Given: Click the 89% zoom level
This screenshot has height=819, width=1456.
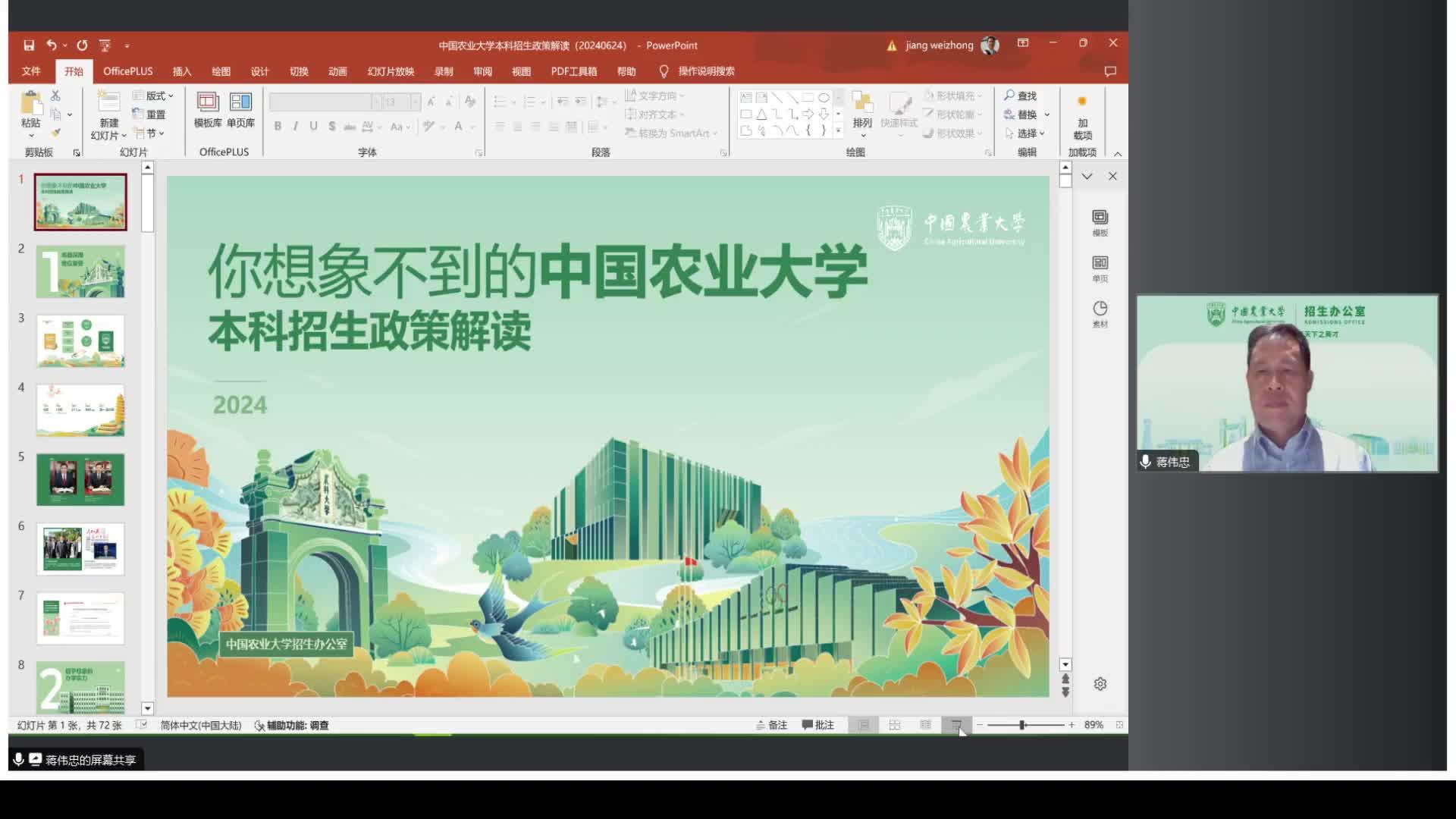Looking at the screenshot, I should point(1094,725).
